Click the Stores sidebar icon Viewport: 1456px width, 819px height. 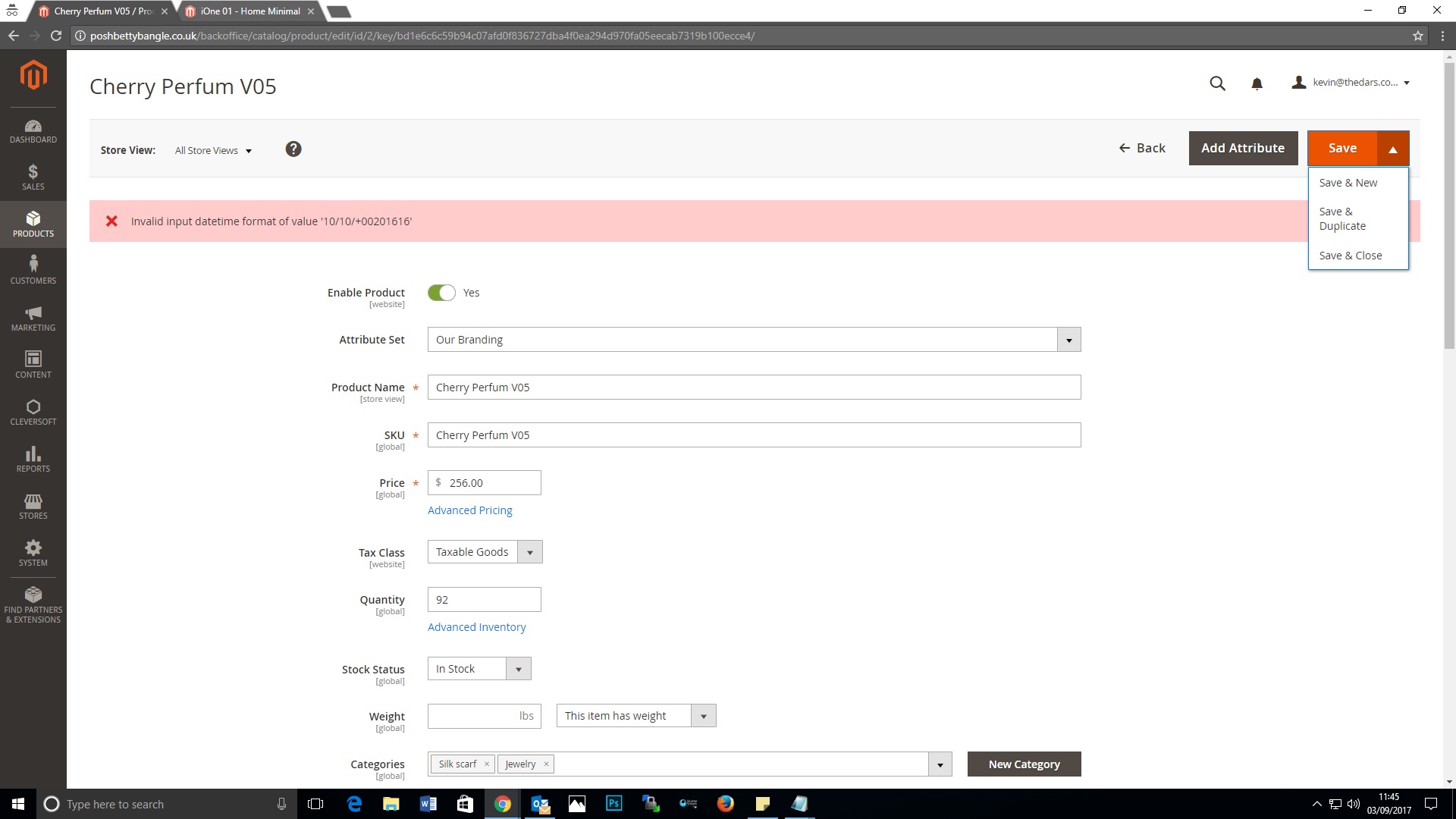point(33,507)
